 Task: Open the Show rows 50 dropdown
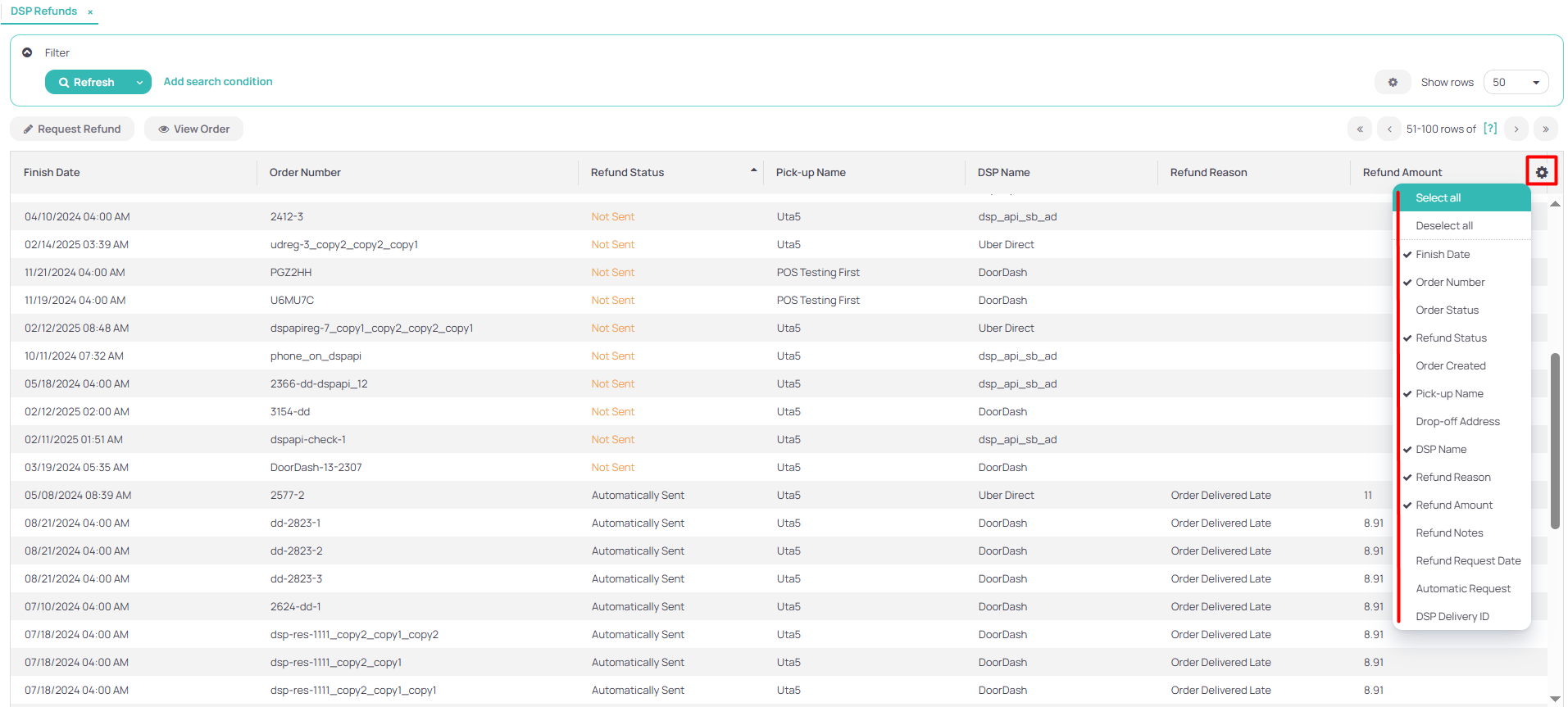(1516, 82)
